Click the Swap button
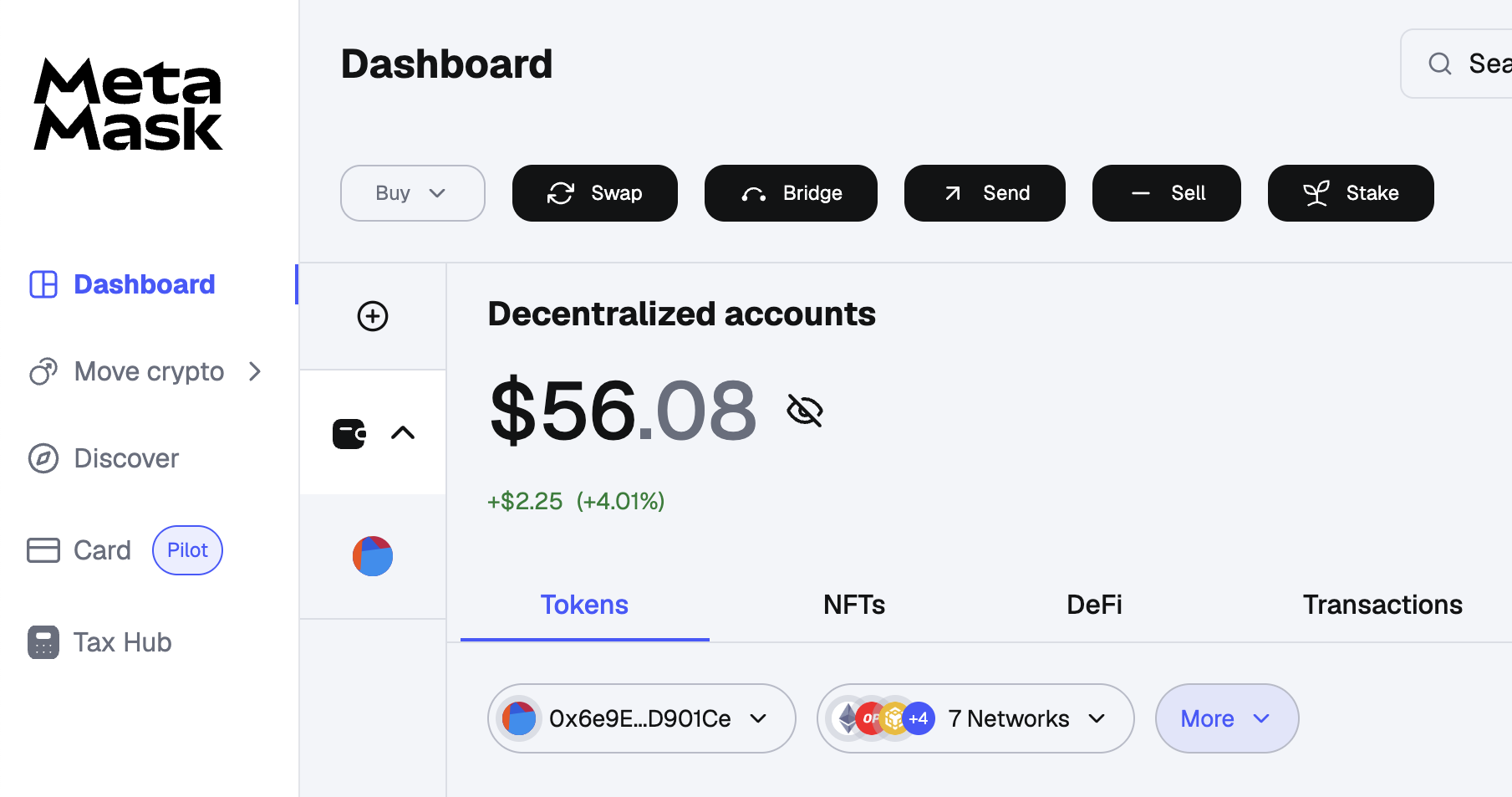Viewport: 1512px width, 797px height. click(594, 193)
